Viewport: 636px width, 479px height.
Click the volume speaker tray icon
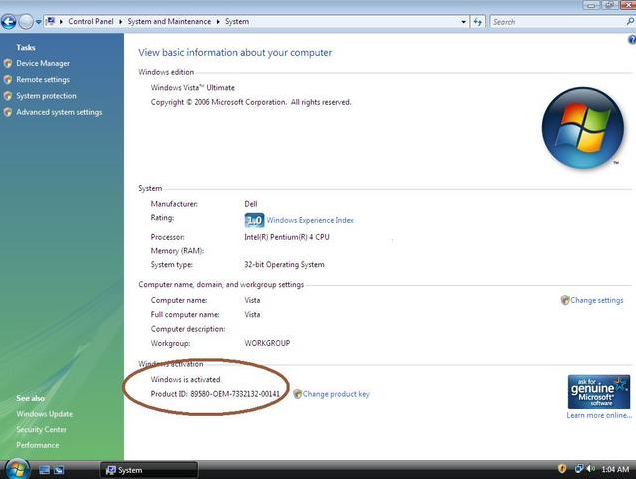(590, 469)
